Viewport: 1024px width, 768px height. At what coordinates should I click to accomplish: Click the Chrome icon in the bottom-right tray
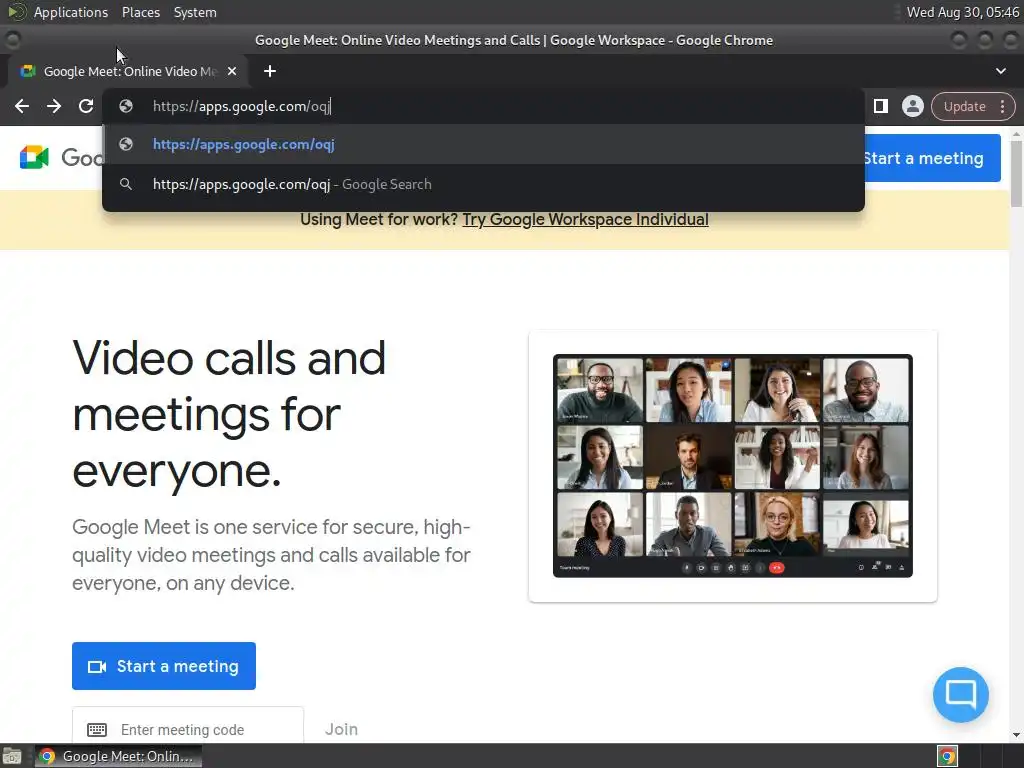coord(947,756)
